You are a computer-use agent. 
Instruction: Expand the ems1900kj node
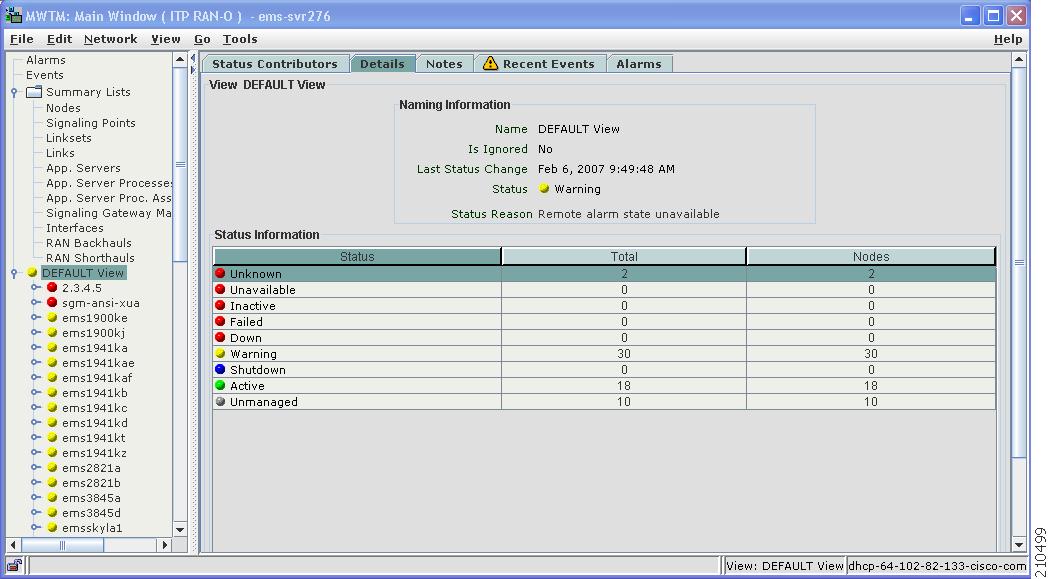point(35,332)
